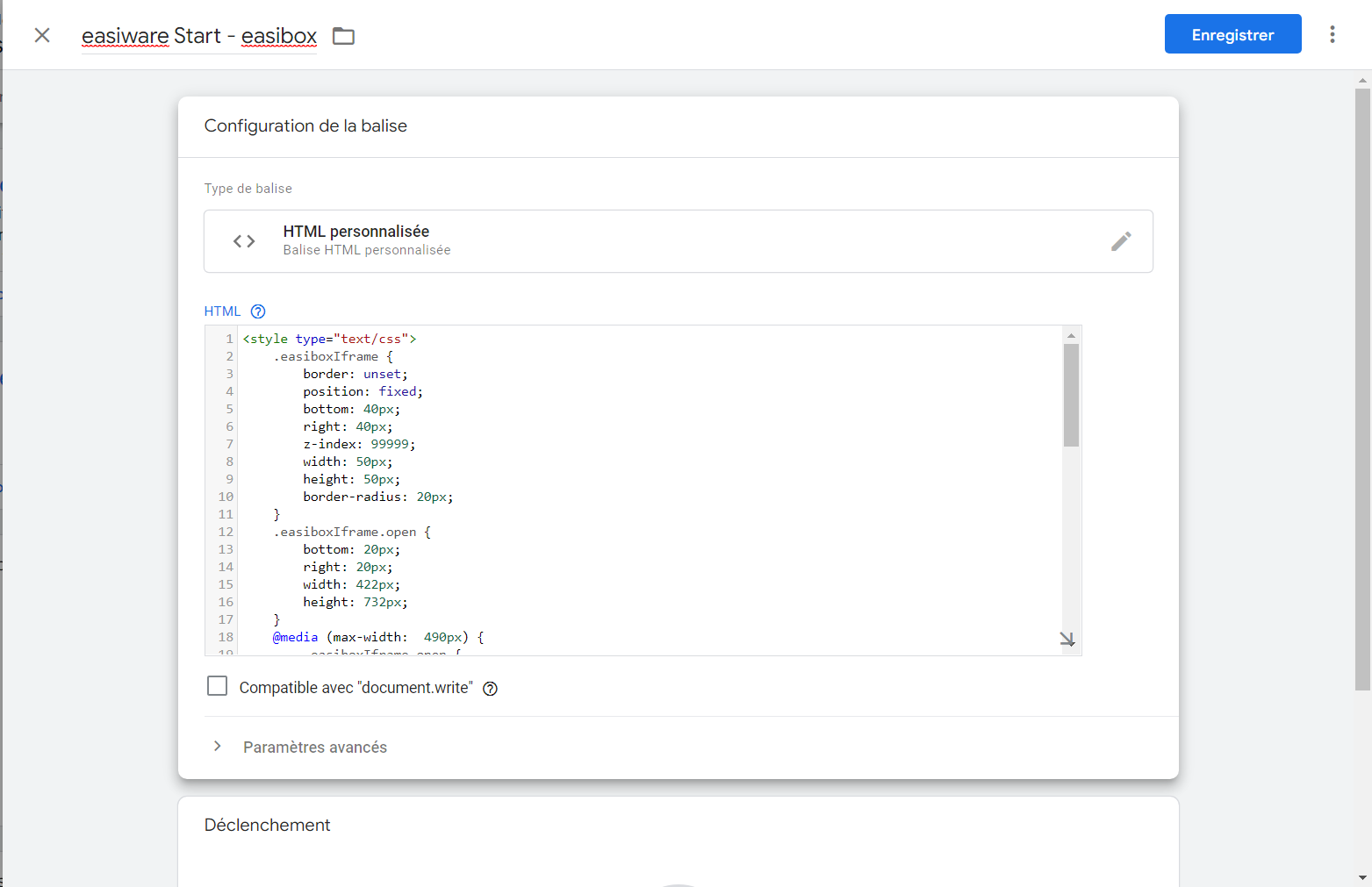Click the page's main vertical scrollbar thumb

point(1362,386)
